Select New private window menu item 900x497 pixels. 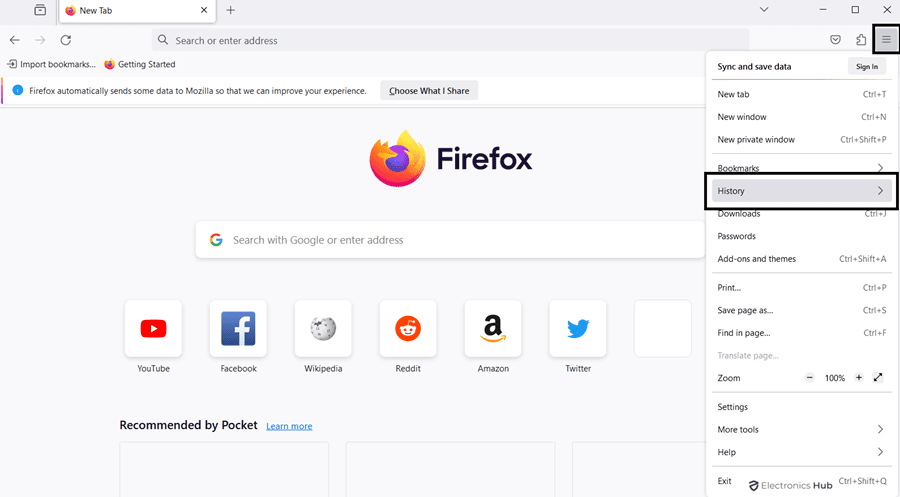pyautogui.click(x=756, y=140)
